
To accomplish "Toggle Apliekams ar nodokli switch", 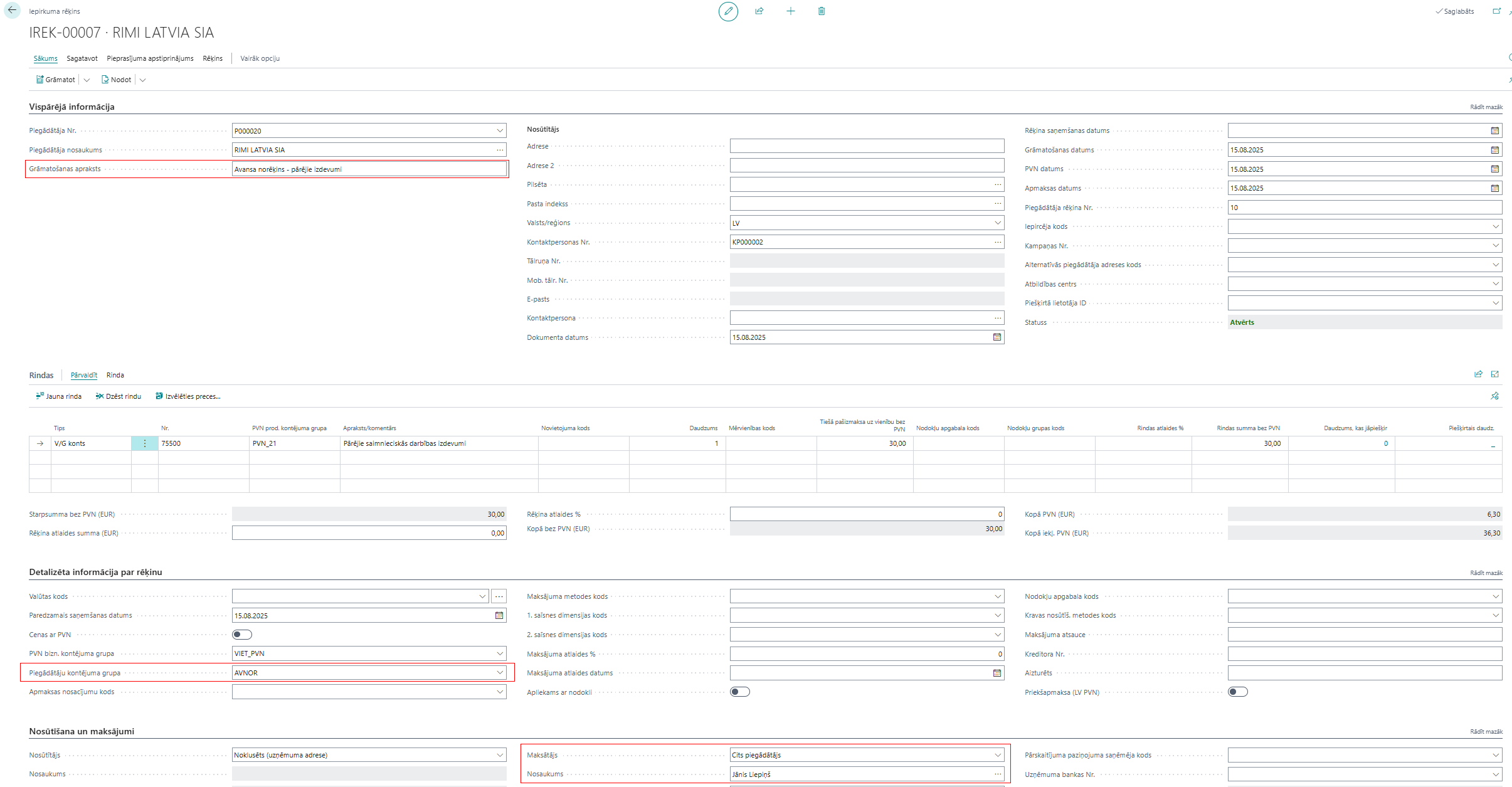I will (740, 692).
